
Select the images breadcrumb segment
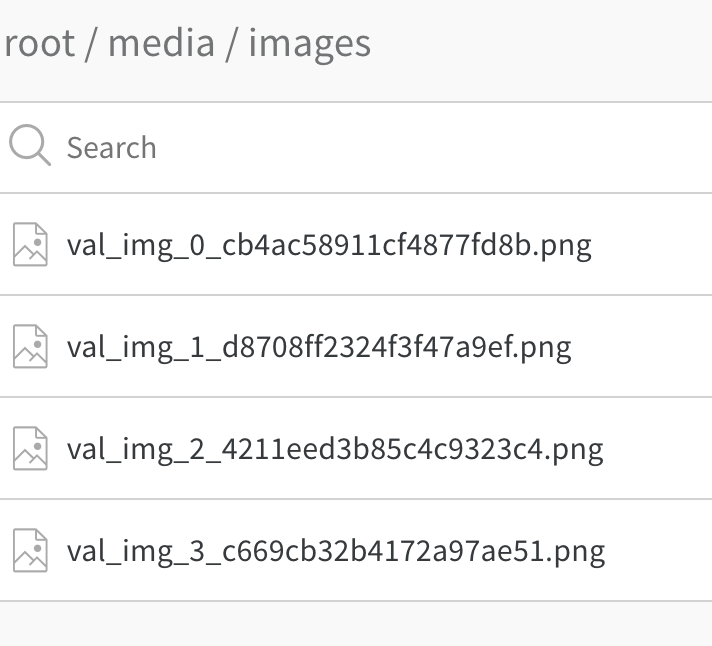tap(310, 44)
